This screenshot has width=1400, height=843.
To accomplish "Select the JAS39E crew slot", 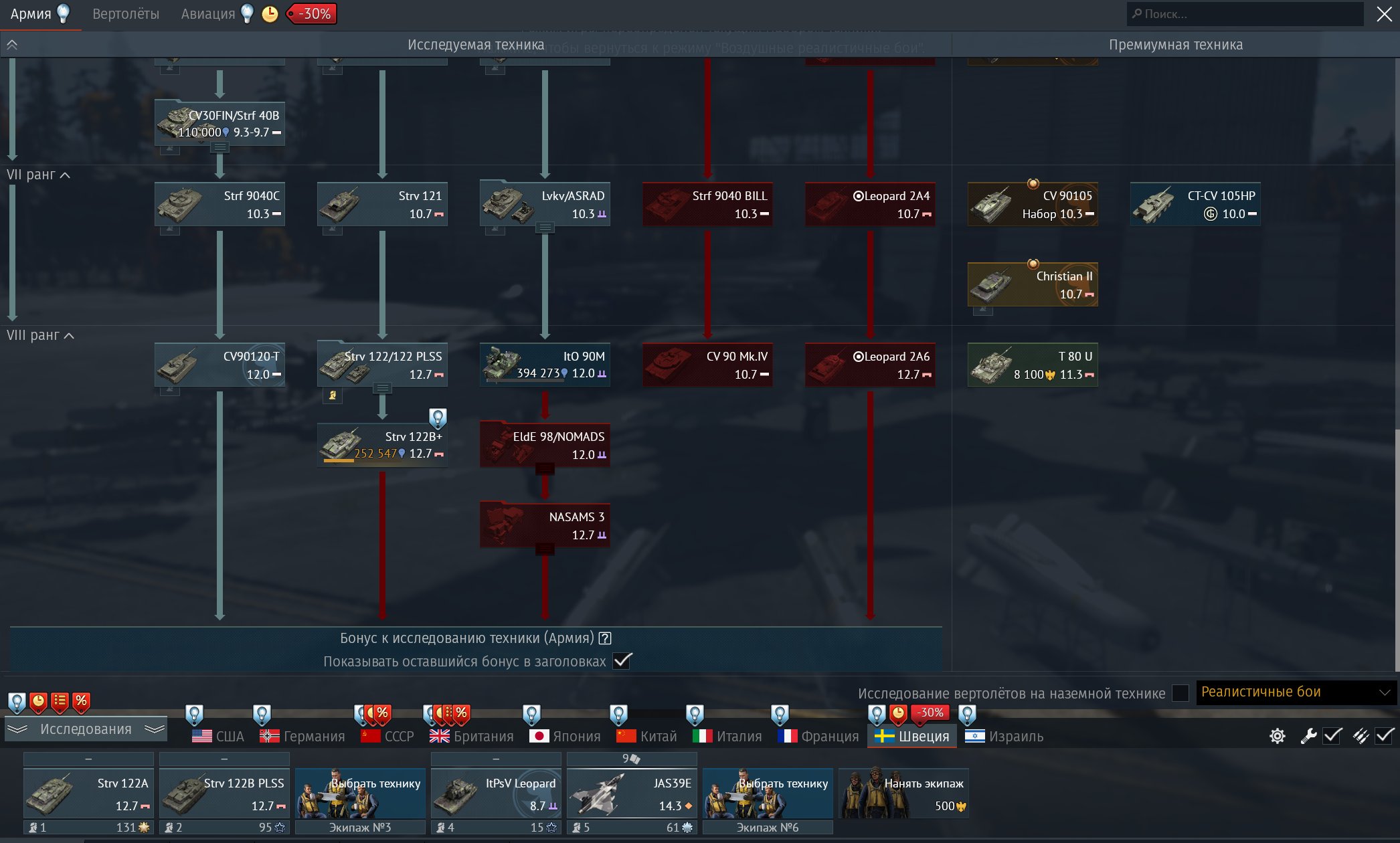I will [632, 793].
